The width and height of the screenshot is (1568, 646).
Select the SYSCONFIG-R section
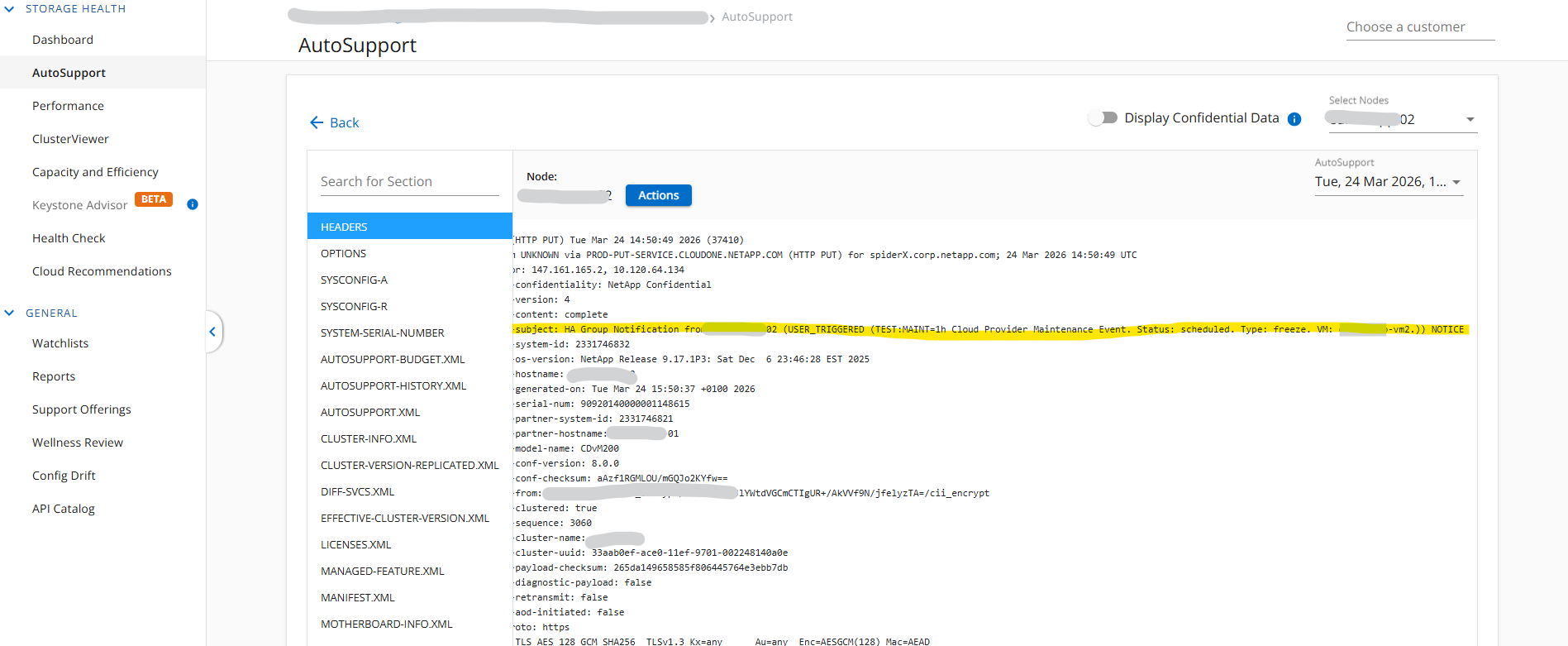410,306
